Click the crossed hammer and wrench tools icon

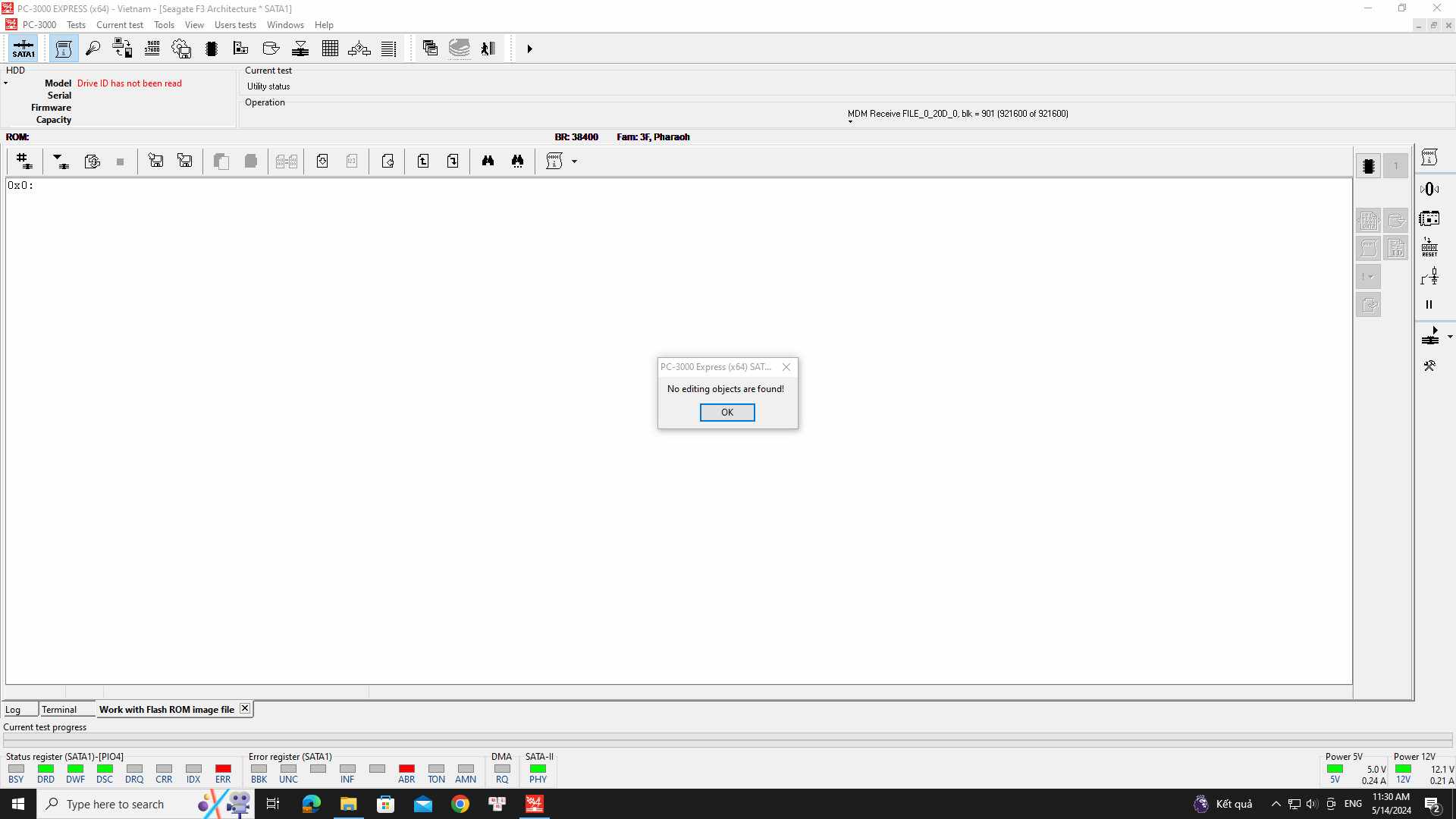[1429, 366]
